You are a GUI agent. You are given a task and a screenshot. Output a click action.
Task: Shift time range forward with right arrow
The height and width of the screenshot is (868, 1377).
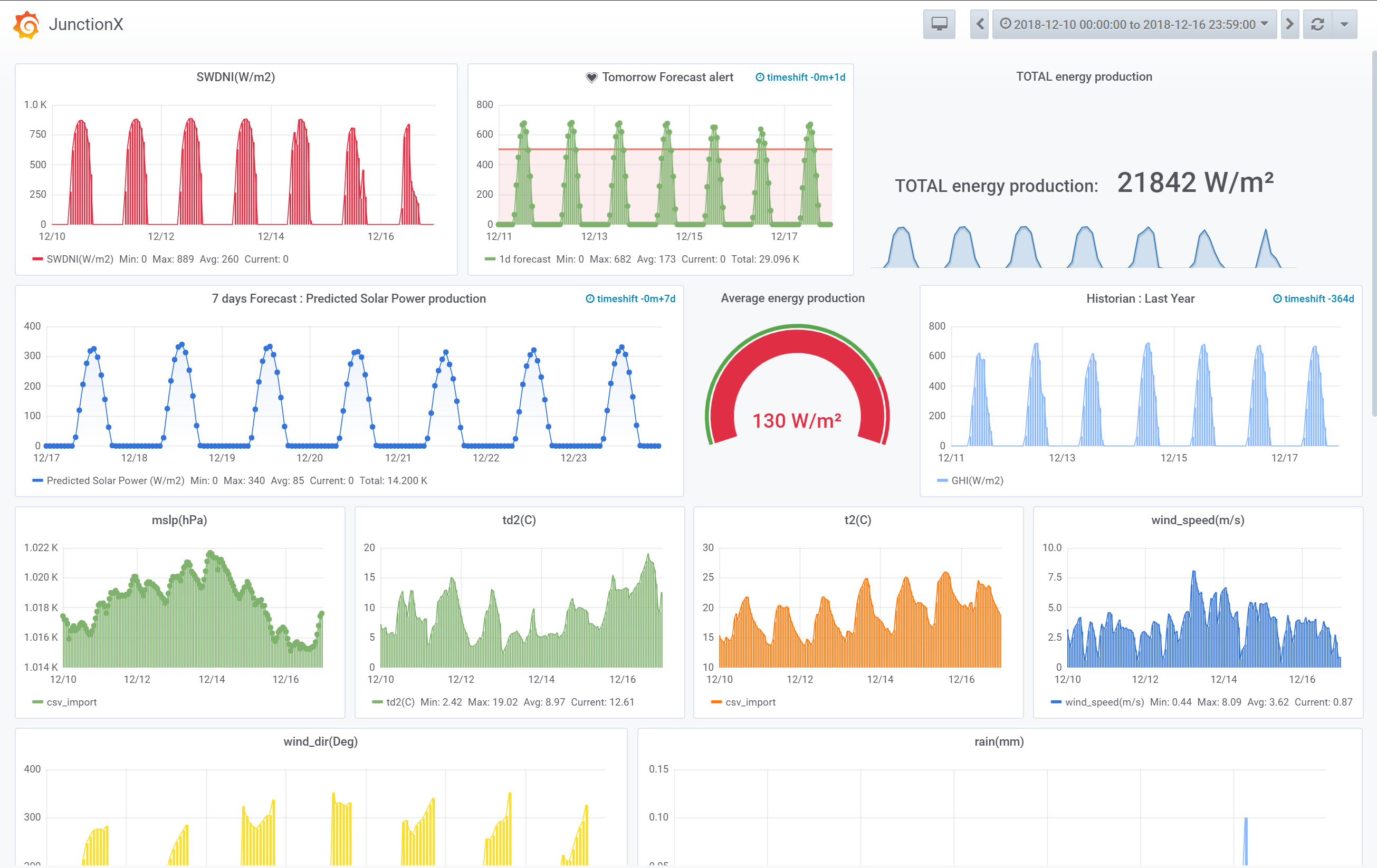1289,24
